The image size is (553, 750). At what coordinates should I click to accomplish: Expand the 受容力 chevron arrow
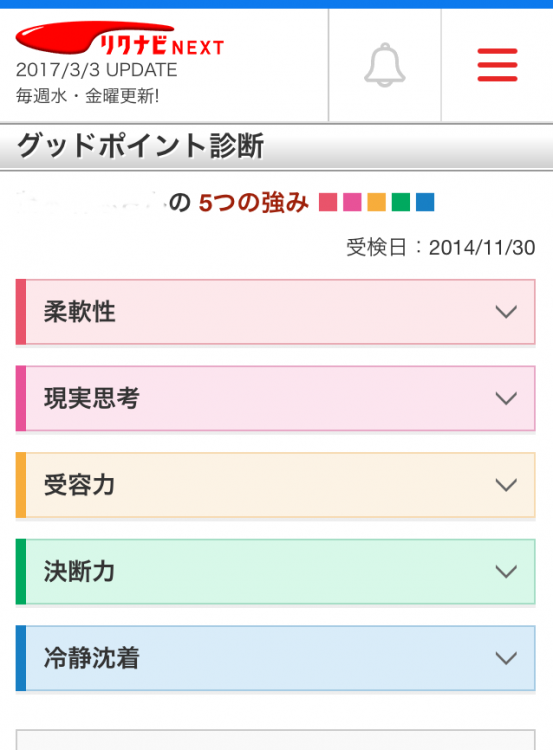[506, 485]
